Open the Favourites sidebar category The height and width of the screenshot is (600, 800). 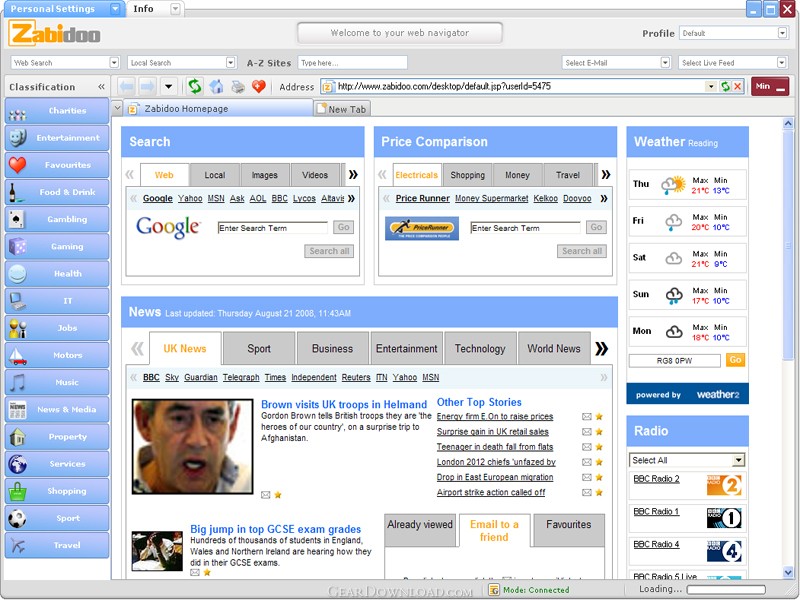57,165
